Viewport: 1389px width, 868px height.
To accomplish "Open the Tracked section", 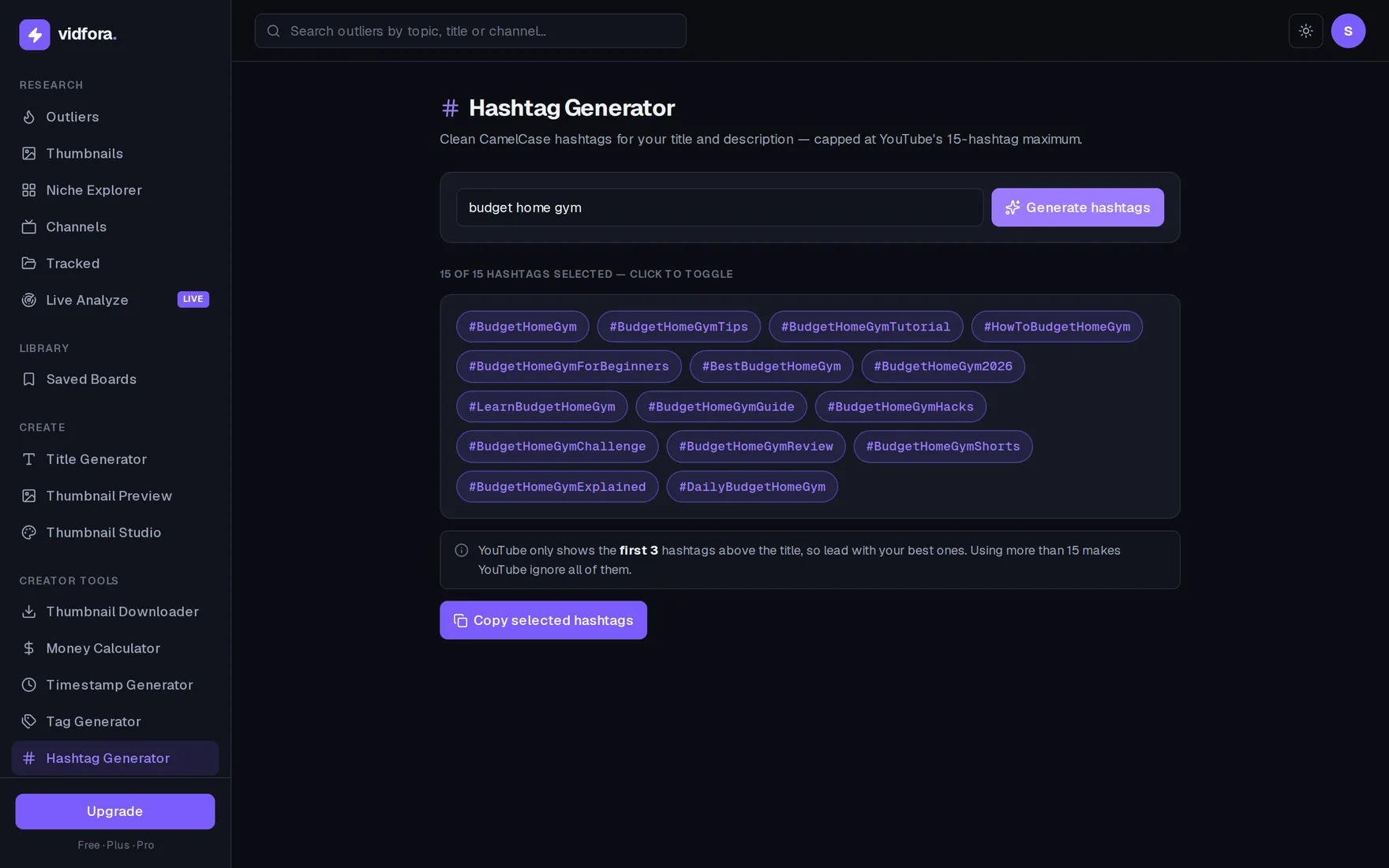I will tap(115, 264).
